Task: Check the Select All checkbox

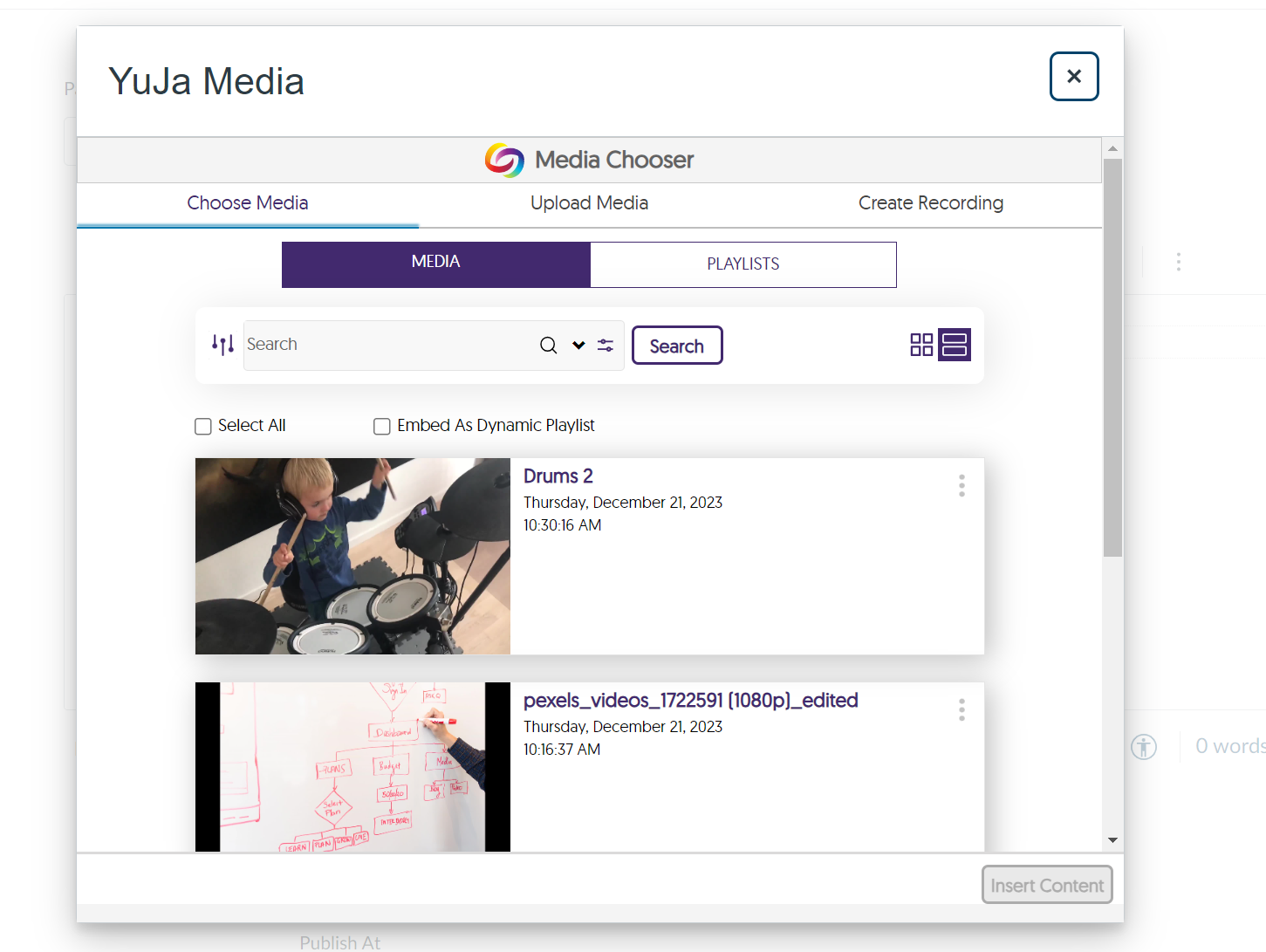Action: (203, 426)
